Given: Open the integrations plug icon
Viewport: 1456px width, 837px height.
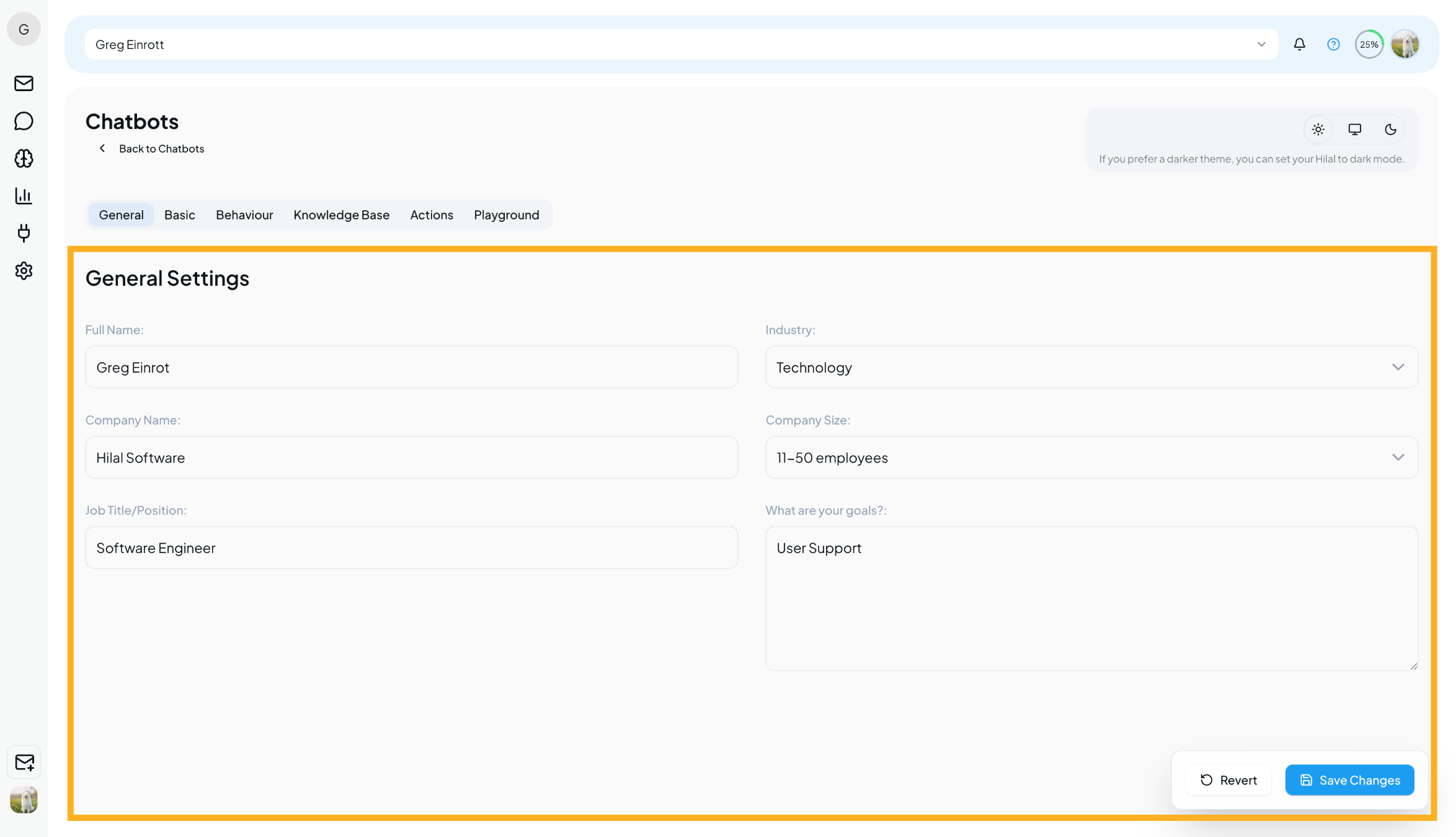Looking at the screenshot, I should [x=24, y=234].
